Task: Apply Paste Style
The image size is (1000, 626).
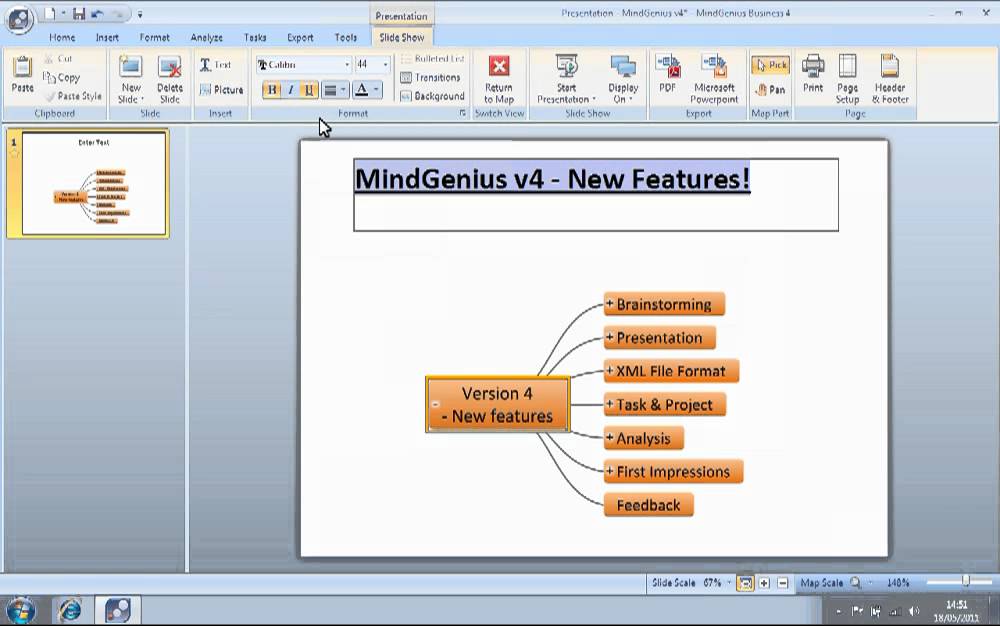Action: point(73,96)
